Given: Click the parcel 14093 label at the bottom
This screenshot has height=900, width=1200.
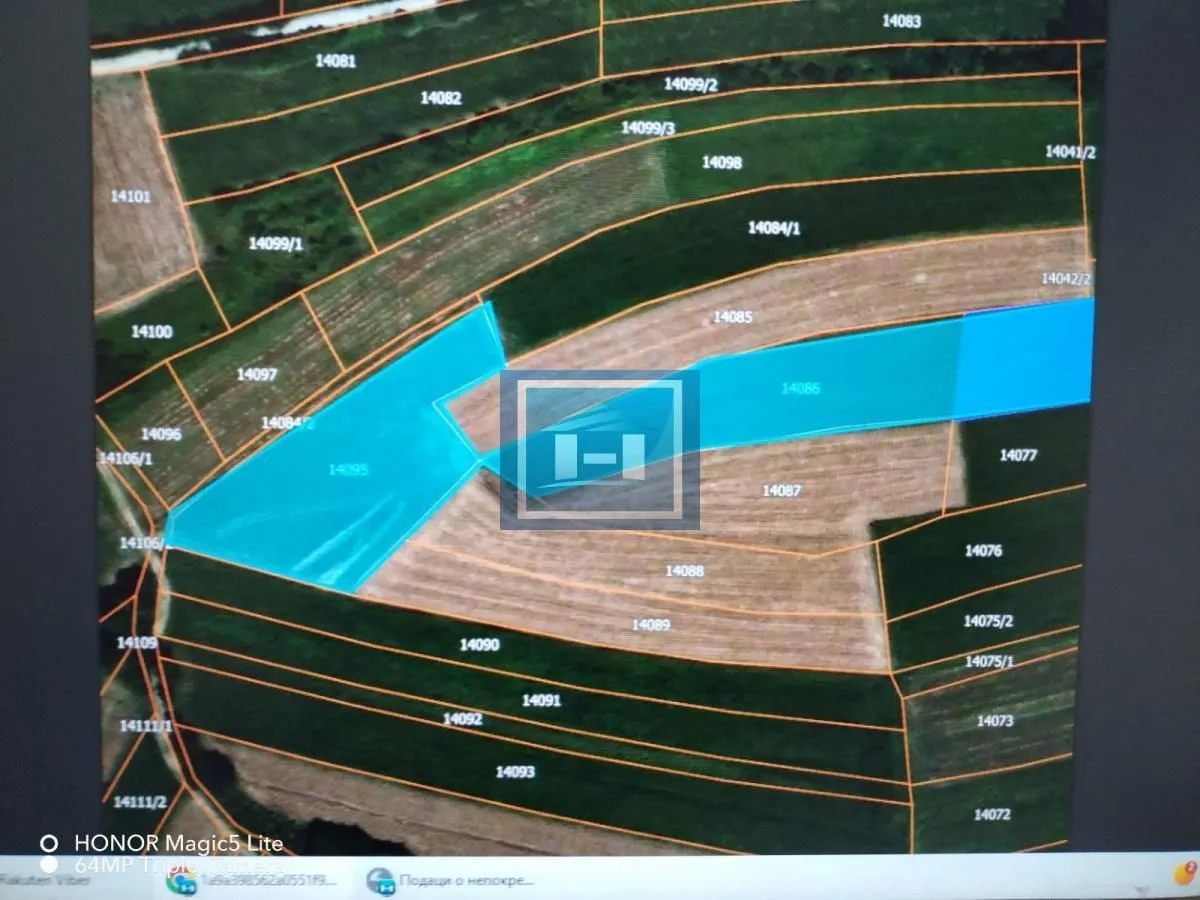Looking at the screenshot, I should pyautogui.click(x=514, y=771).
